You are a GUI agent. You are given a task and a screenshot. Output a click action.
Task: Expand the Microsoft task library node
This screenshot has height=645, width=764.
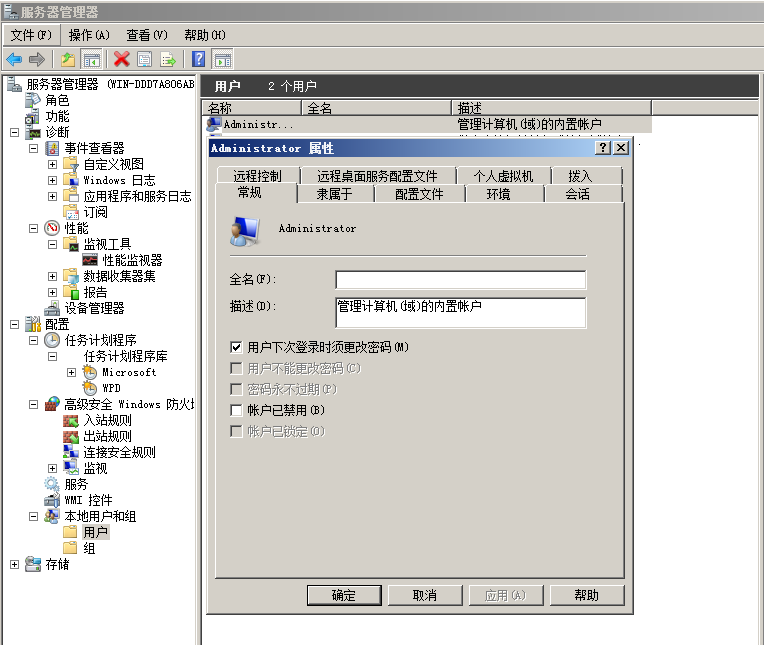(x=72, y=373)
